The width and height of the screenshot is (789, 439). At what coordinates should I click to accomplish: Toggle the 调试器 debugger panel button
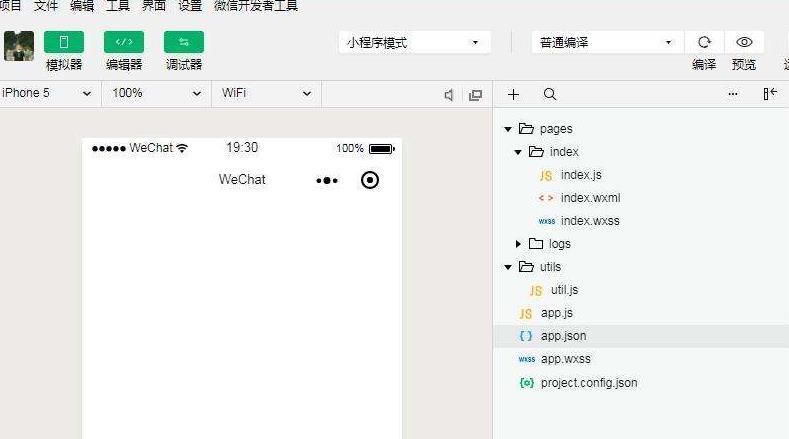pyautogui.click(x=183, y=42)
